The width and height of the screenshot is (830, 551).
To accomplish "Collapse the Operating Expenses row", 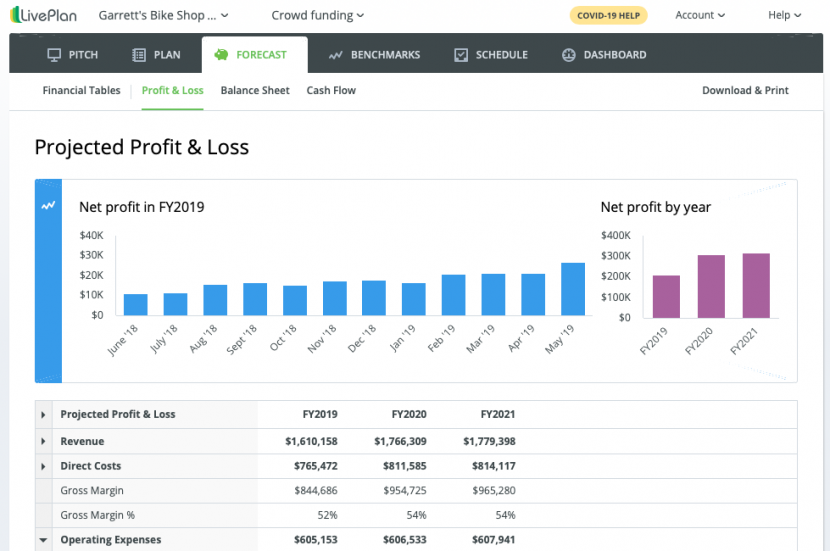I will 43,540.
